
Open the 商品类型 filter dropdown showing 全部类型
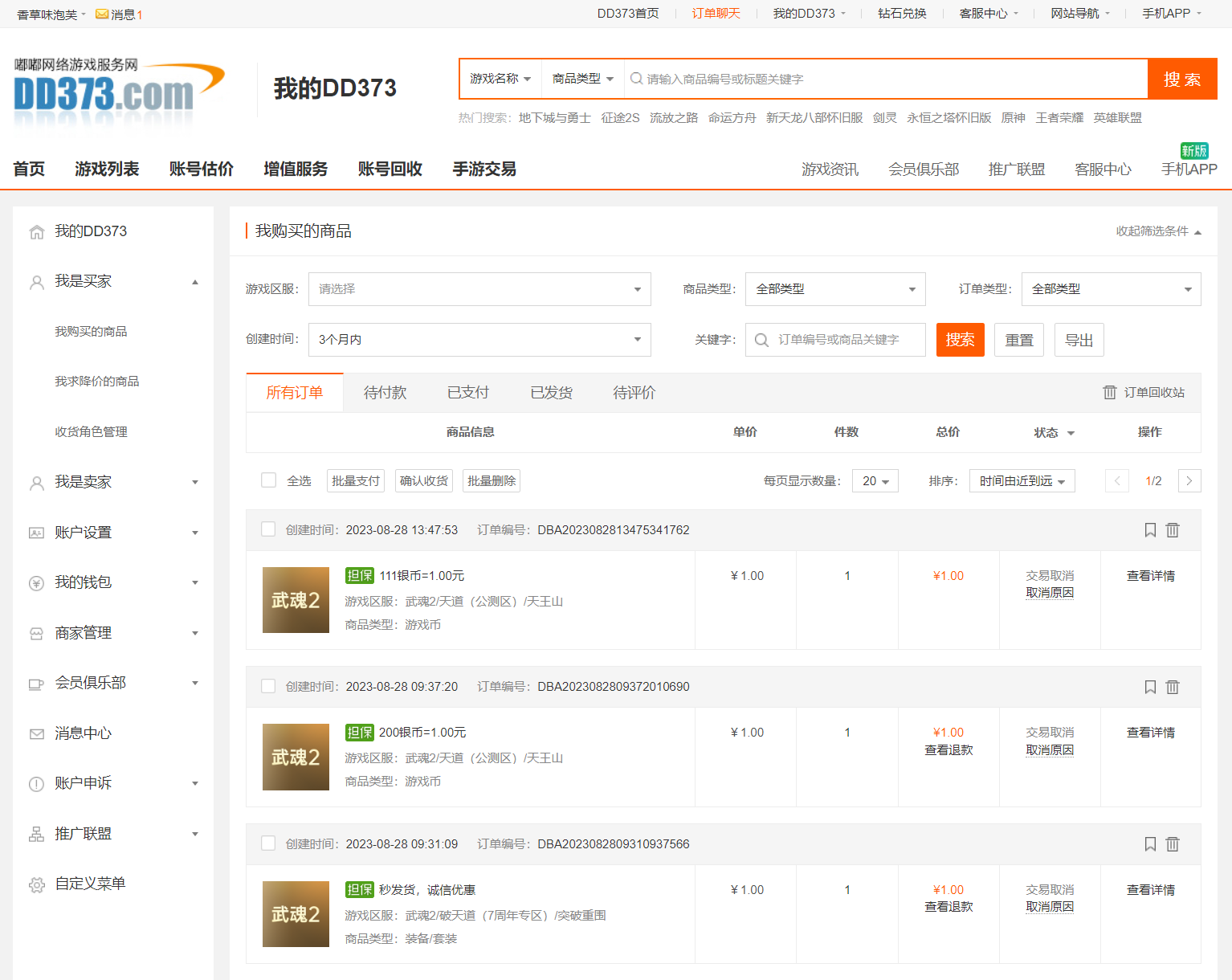pos(835,289)
